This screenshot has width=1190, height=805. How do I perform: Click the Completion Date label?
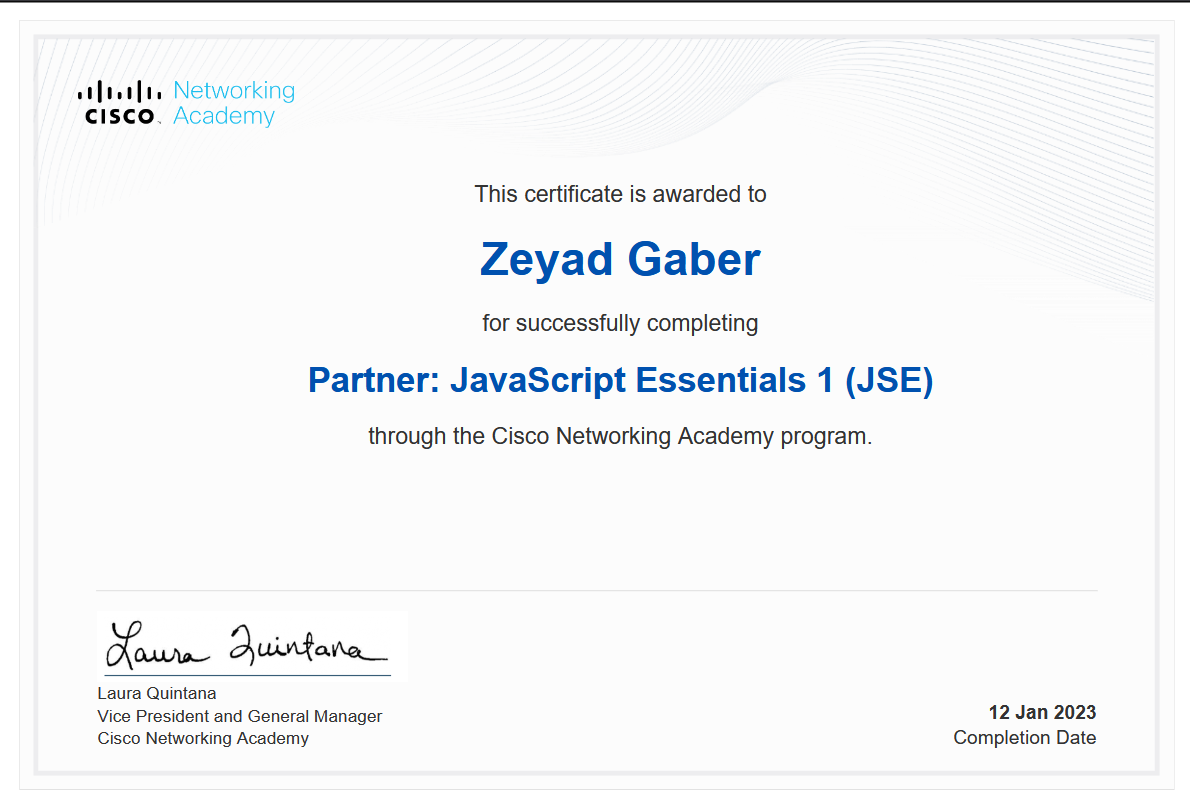1024,737
